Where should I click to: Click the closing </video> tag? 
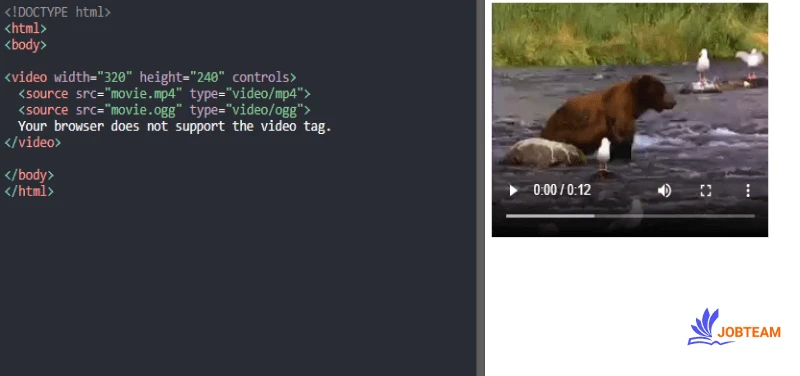coord(33,143)
